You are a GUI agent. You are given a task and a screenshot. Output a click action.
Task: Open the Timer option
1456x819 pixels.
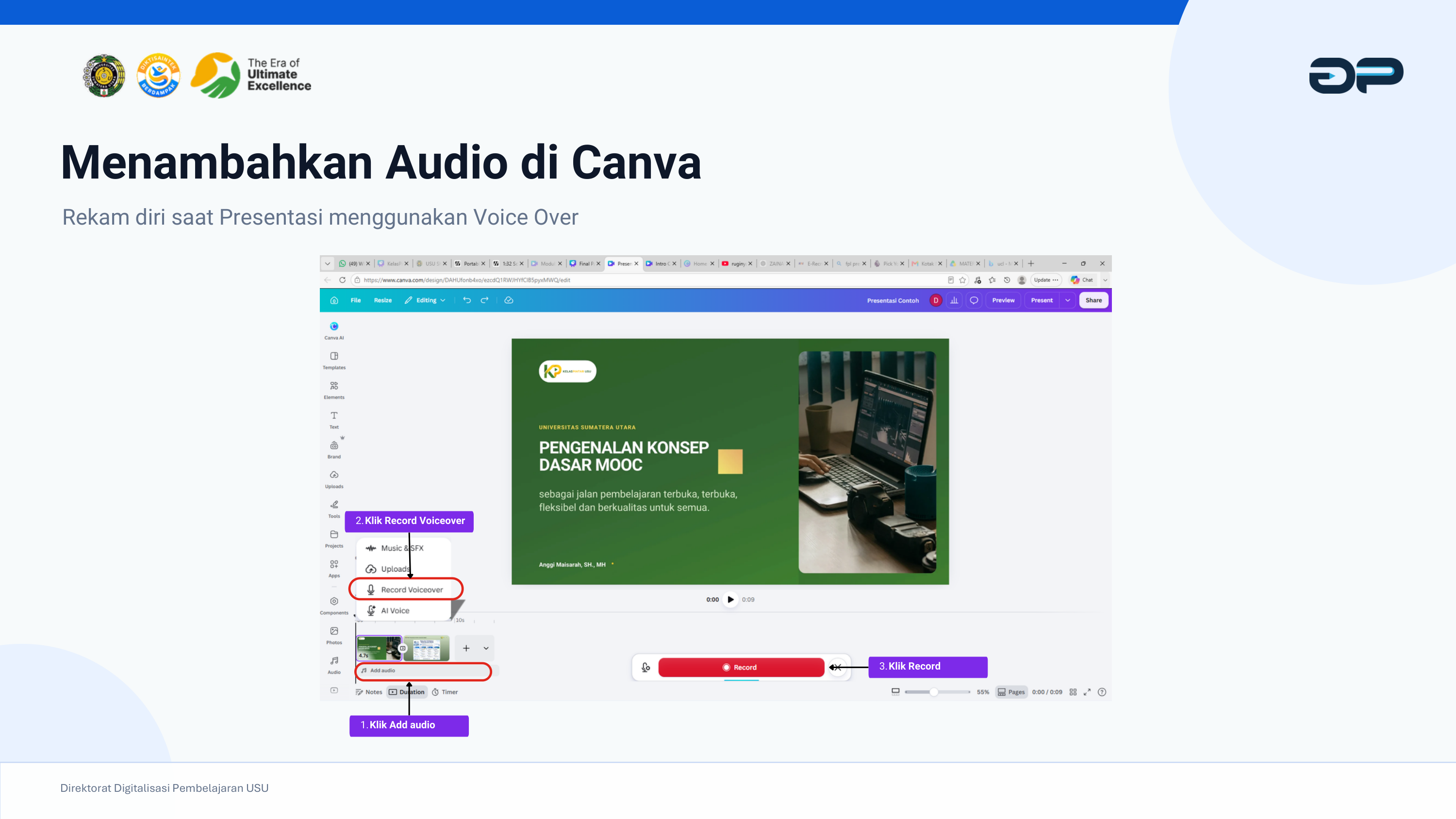(445, 692)
